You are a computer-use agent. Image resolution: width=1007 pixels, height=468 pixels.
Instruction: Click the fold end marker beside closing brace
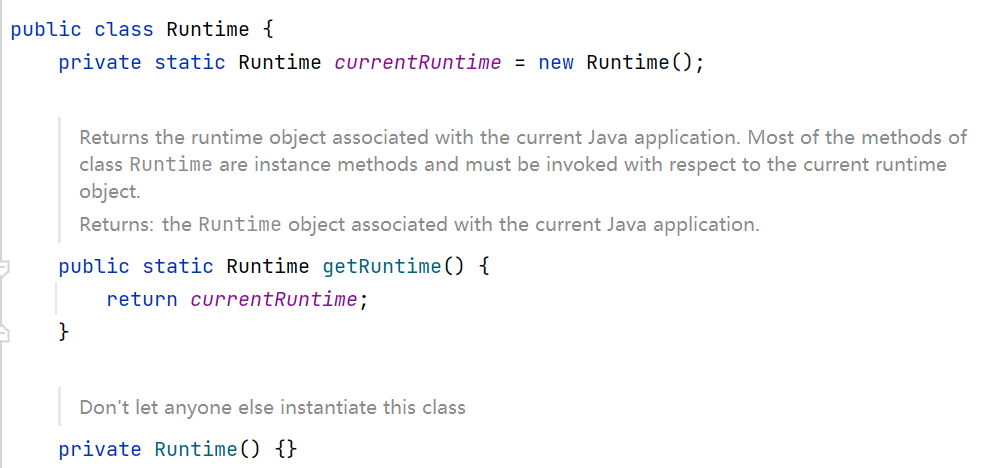tap(4, 333)
